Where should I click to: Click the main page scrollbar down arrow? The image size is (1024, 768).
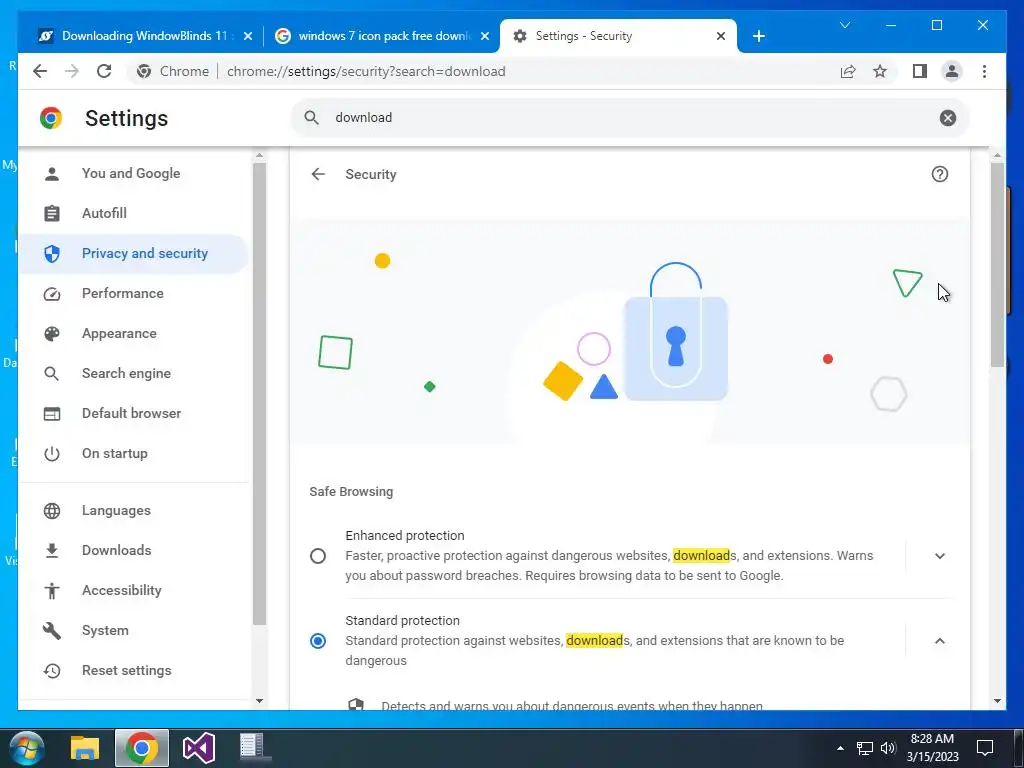[997, 701]
